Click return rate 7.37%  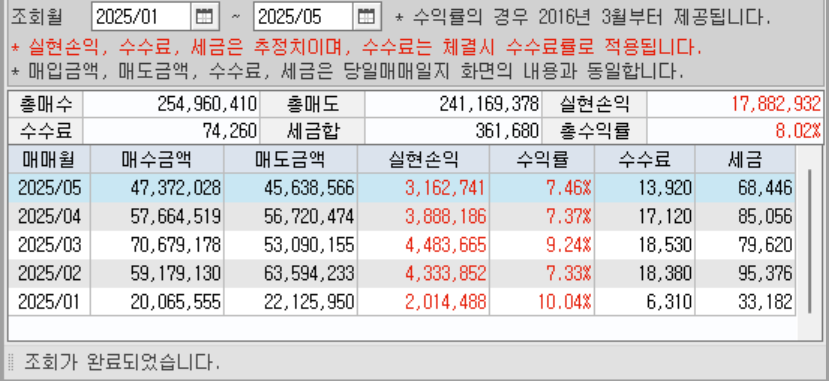[568, 216]
